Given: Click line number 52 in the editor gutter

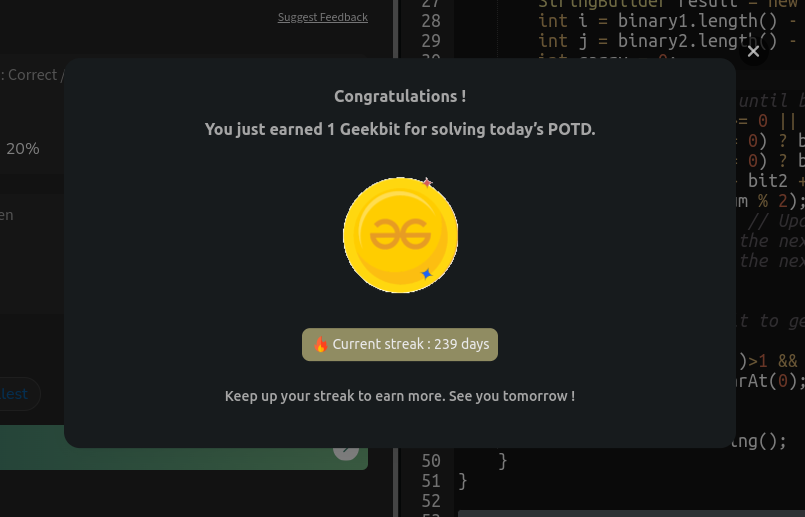Looking at the screenshot, I should tap(431, 501).
